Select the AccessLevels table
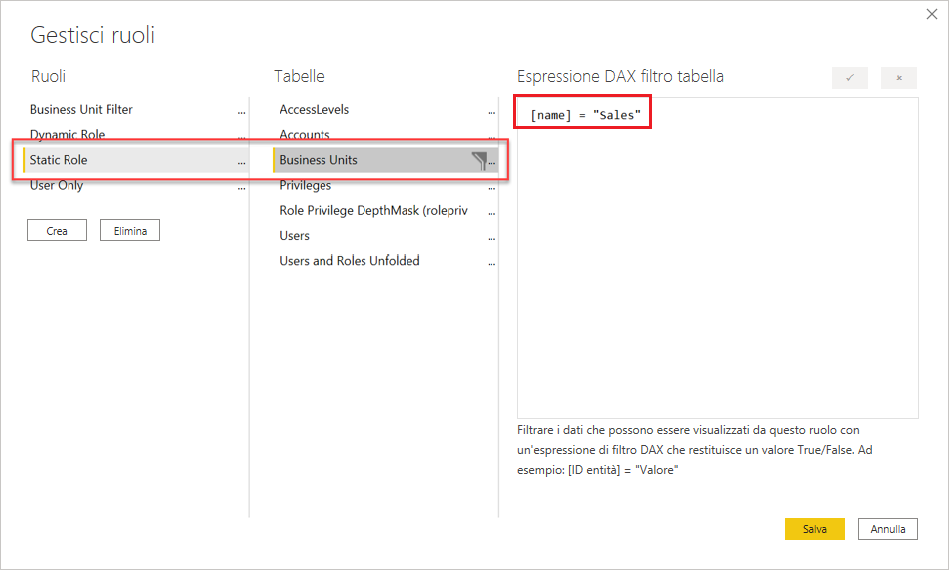 [314, 110]
